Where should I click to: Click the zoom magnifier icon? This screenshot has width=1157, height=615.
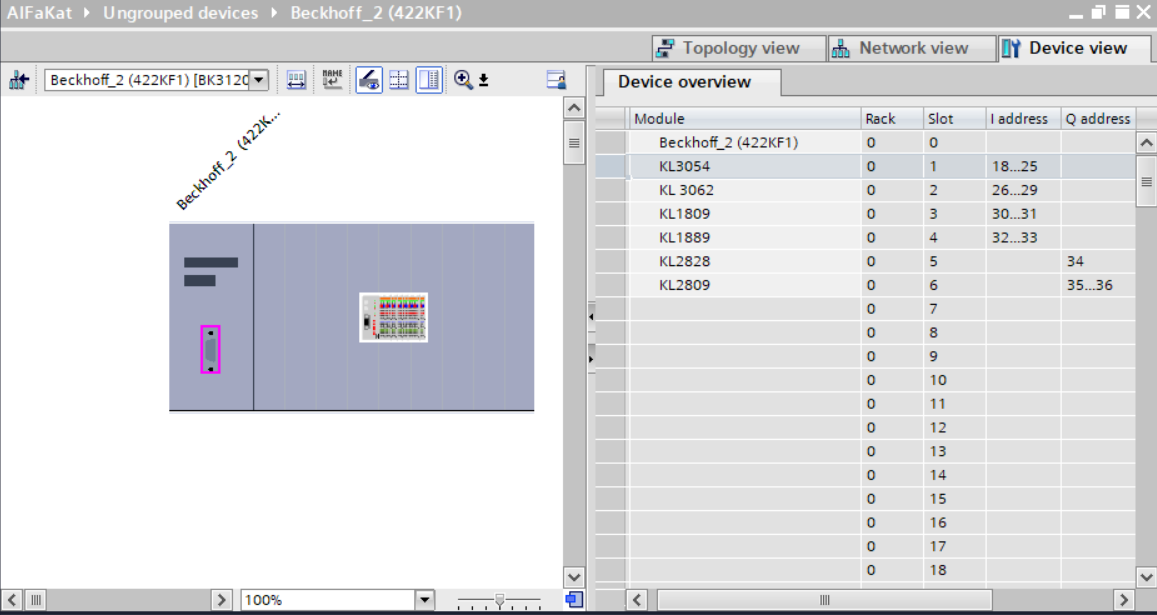pos(463,80)
